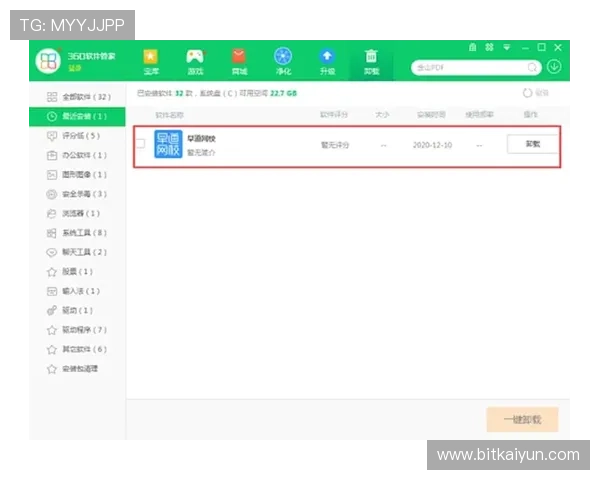This screenshot has width=600, height=480.
Task: Open the 系统工具 (8) category
Action: coord(76,233)
